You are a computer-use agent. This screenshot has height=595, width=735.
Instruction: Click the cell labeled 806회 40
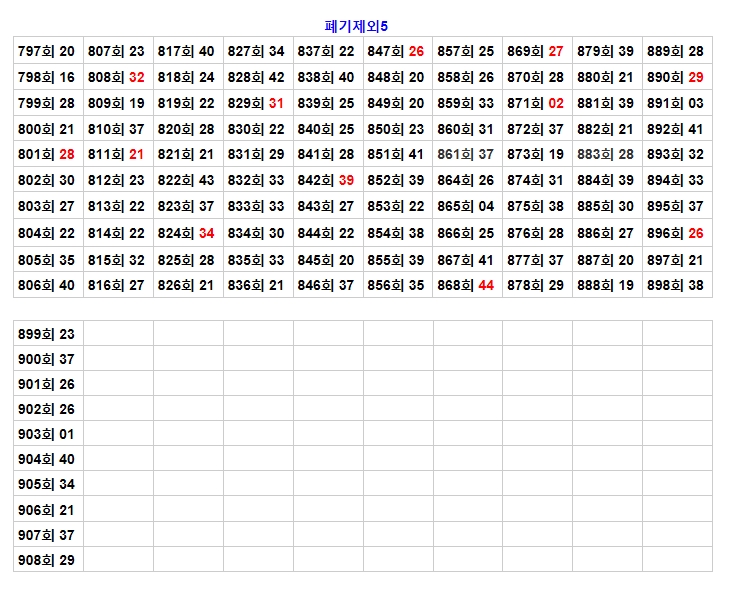47,285
